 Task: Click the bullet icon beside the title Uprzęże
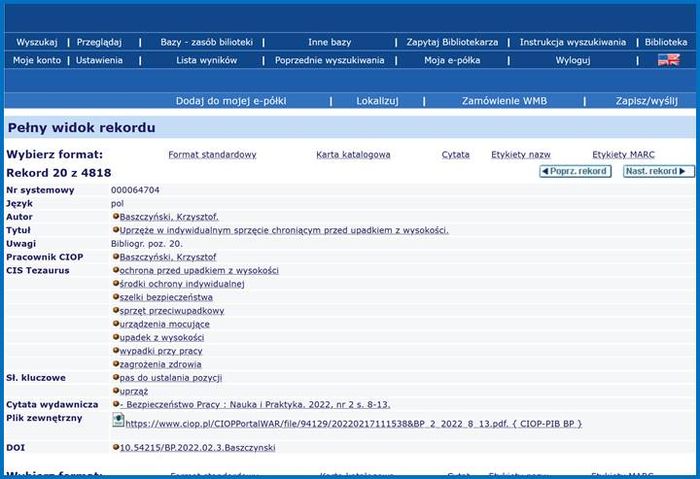[x=115, y=230]
